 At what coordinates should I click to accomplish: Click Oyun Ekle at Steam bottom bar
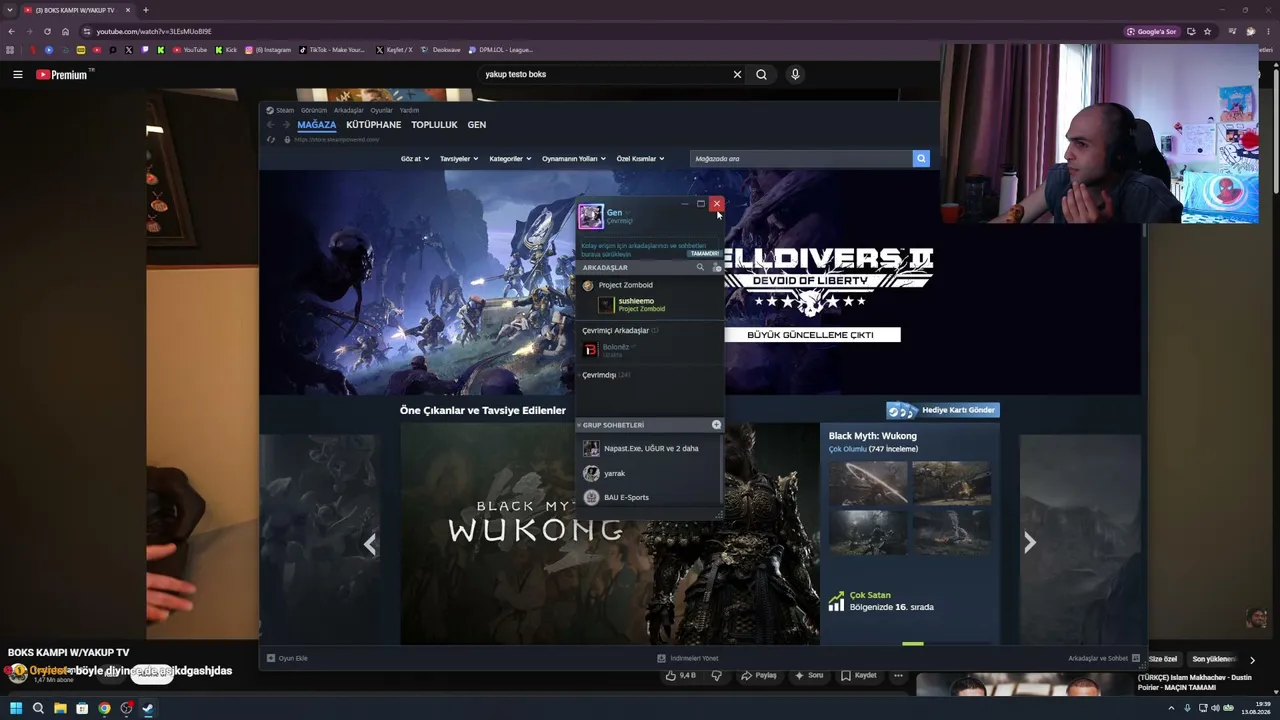tap(288, 658)
